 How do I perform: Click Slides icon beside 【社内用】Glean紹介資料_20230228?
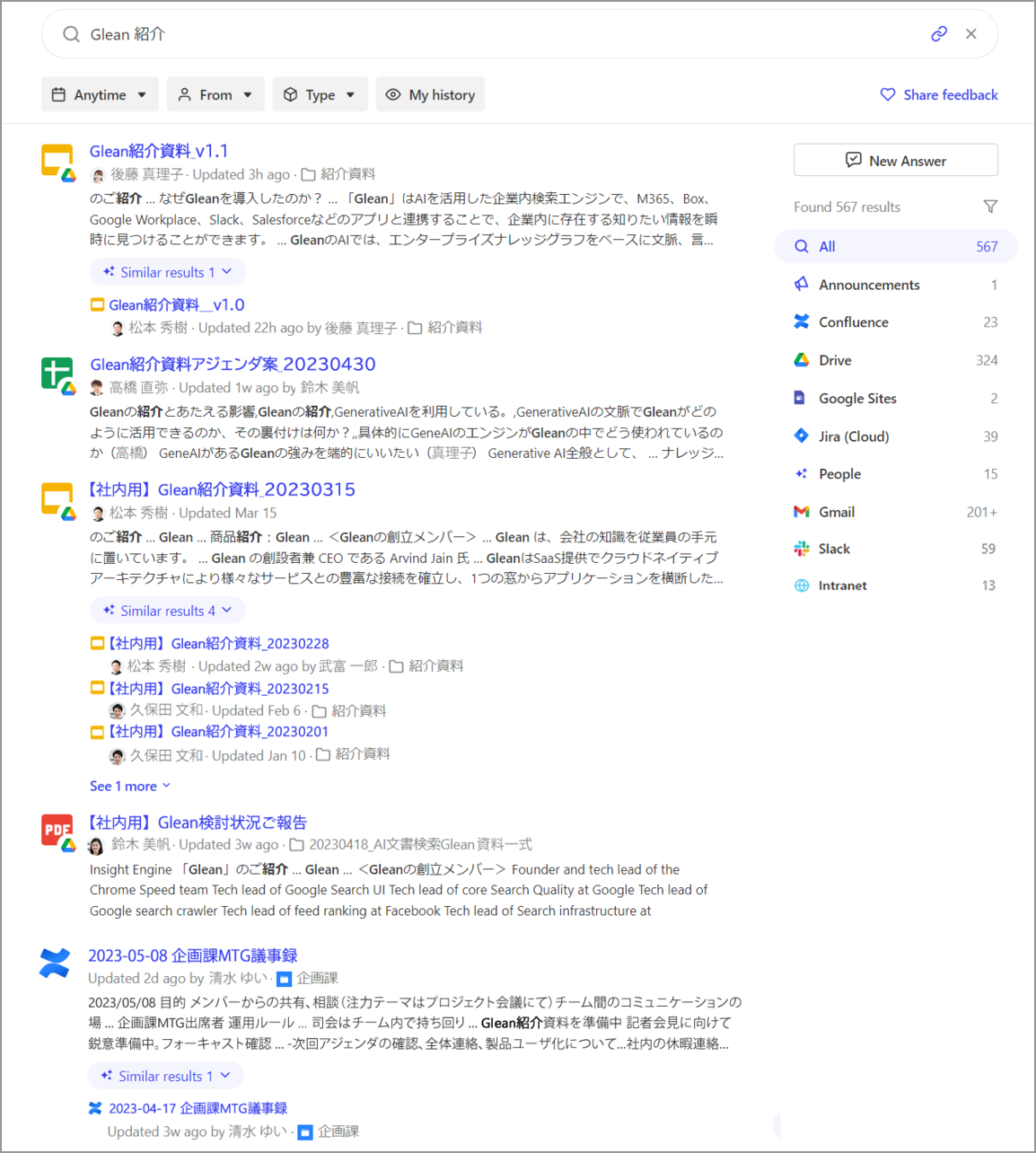pyautogui.click(x=97, y=644)
